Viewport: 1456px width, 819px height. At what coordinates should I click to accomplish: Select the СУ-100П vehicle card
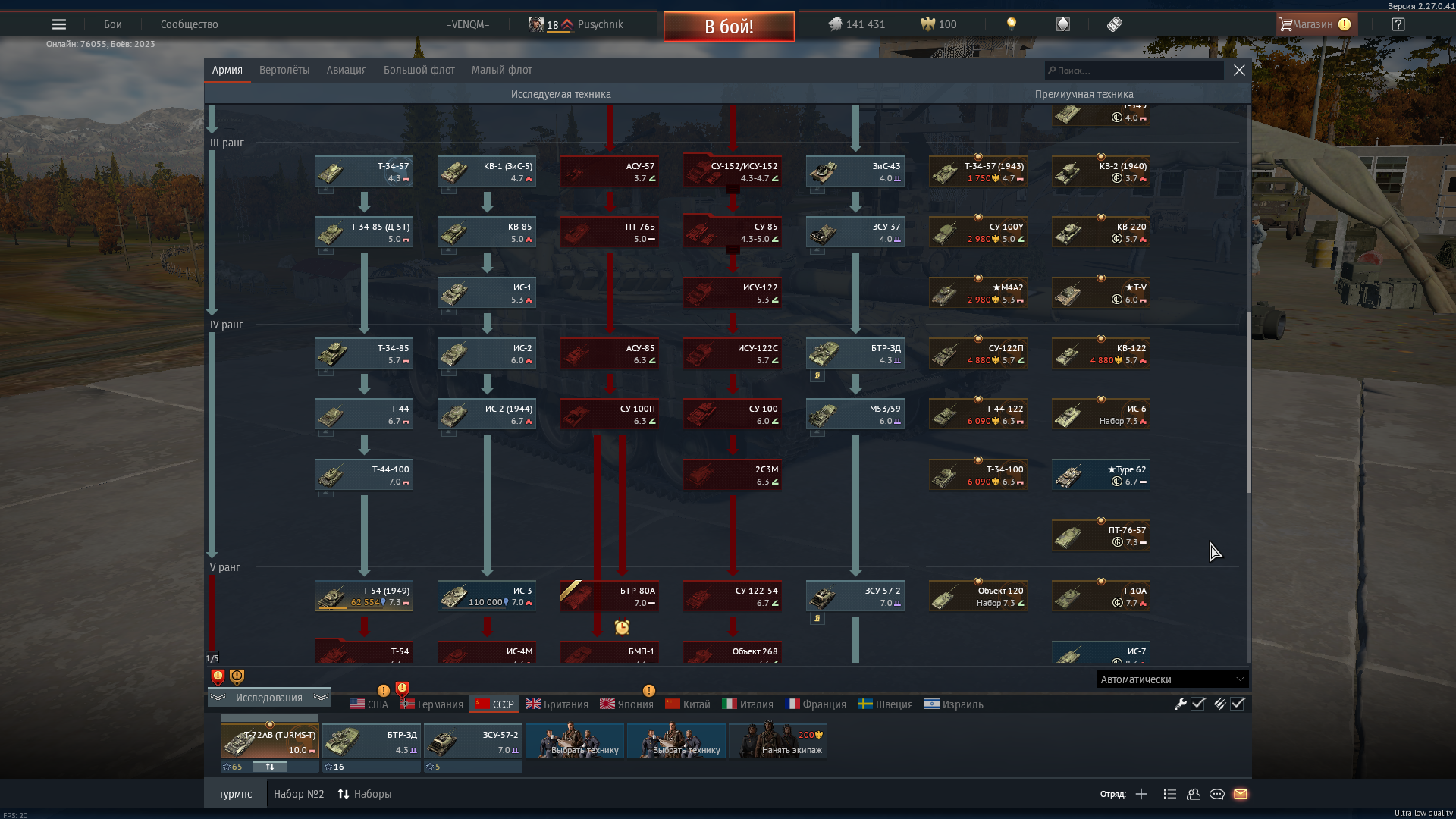pos(610,414)
